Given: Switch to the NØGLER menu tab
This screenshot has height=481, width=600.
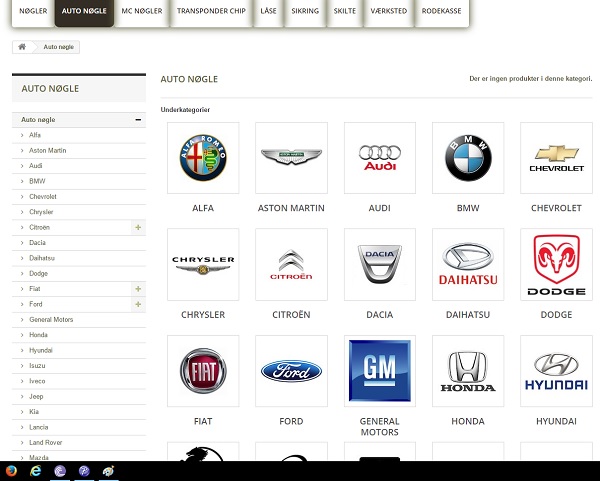Looking at the screenshot, I should [x=33, y=11].
